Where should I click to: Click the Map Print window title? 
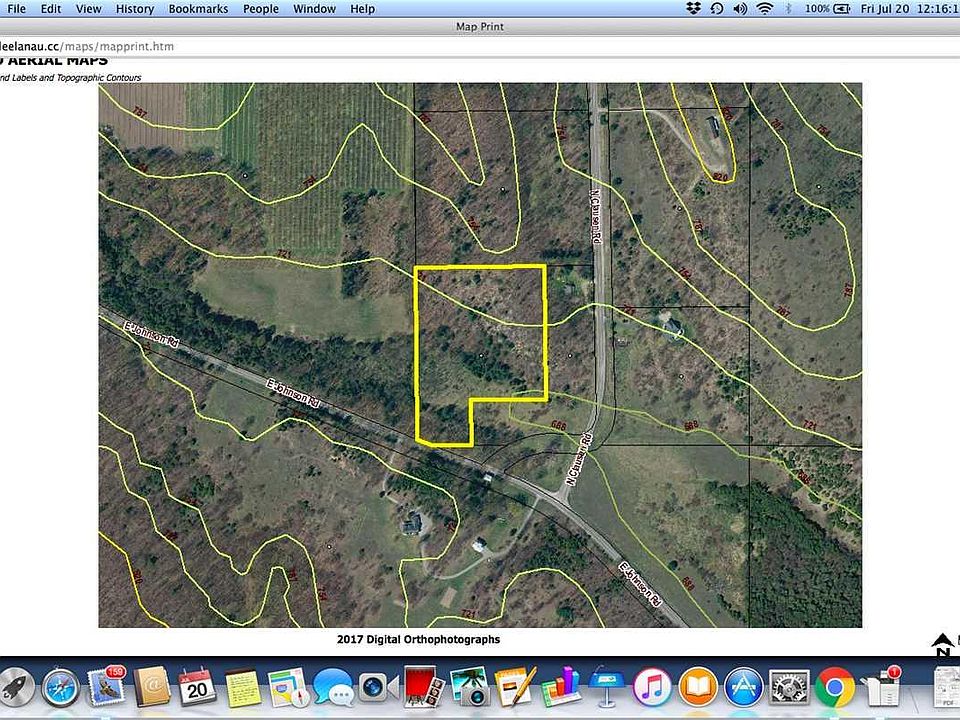coord(480,26)
